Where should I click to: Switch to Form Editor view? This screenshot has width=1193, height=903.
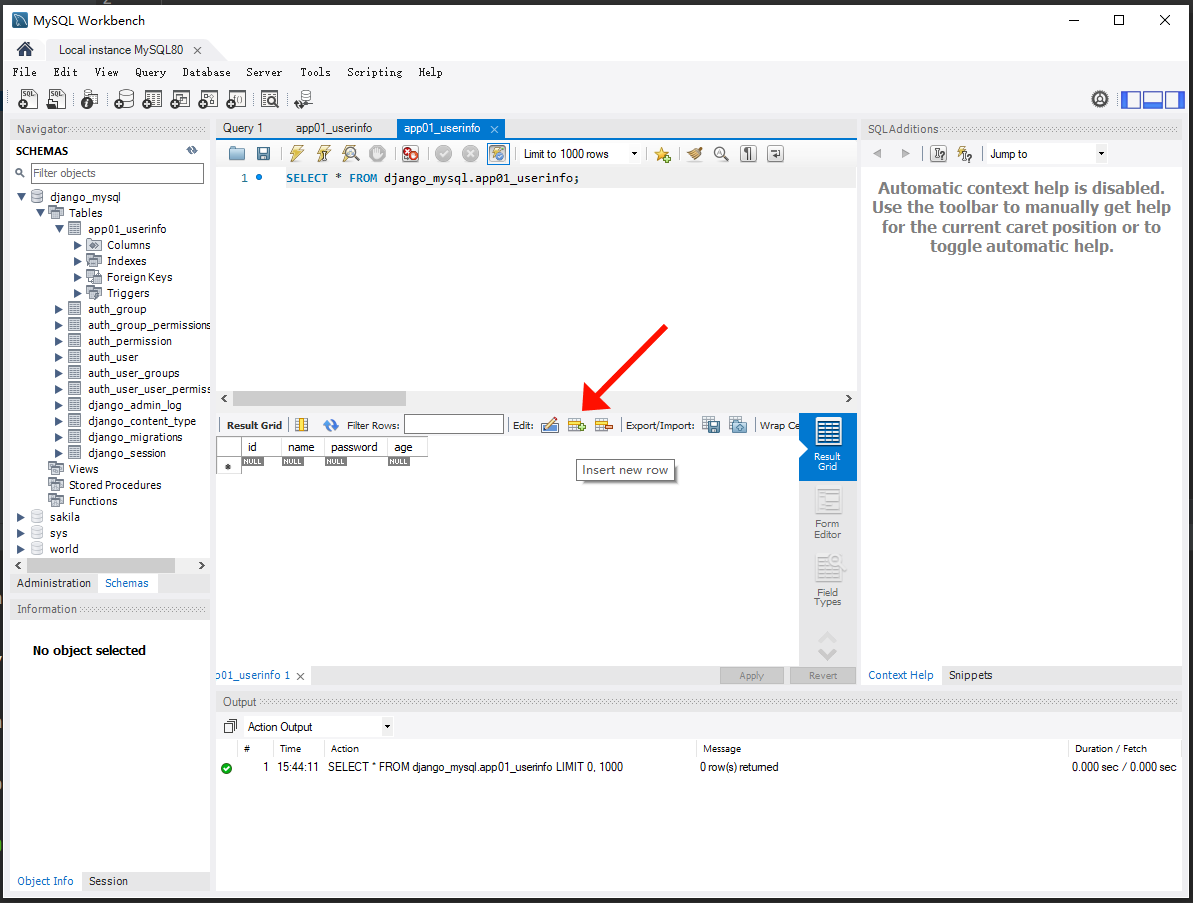coord(828,514)
